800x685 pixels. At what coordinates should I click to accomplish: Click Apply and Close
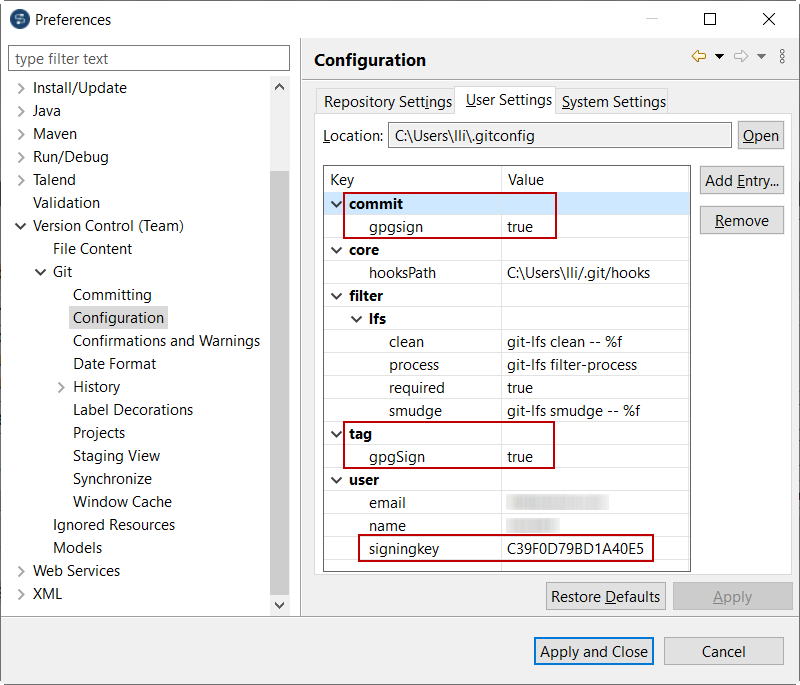[x=594, y=652]
